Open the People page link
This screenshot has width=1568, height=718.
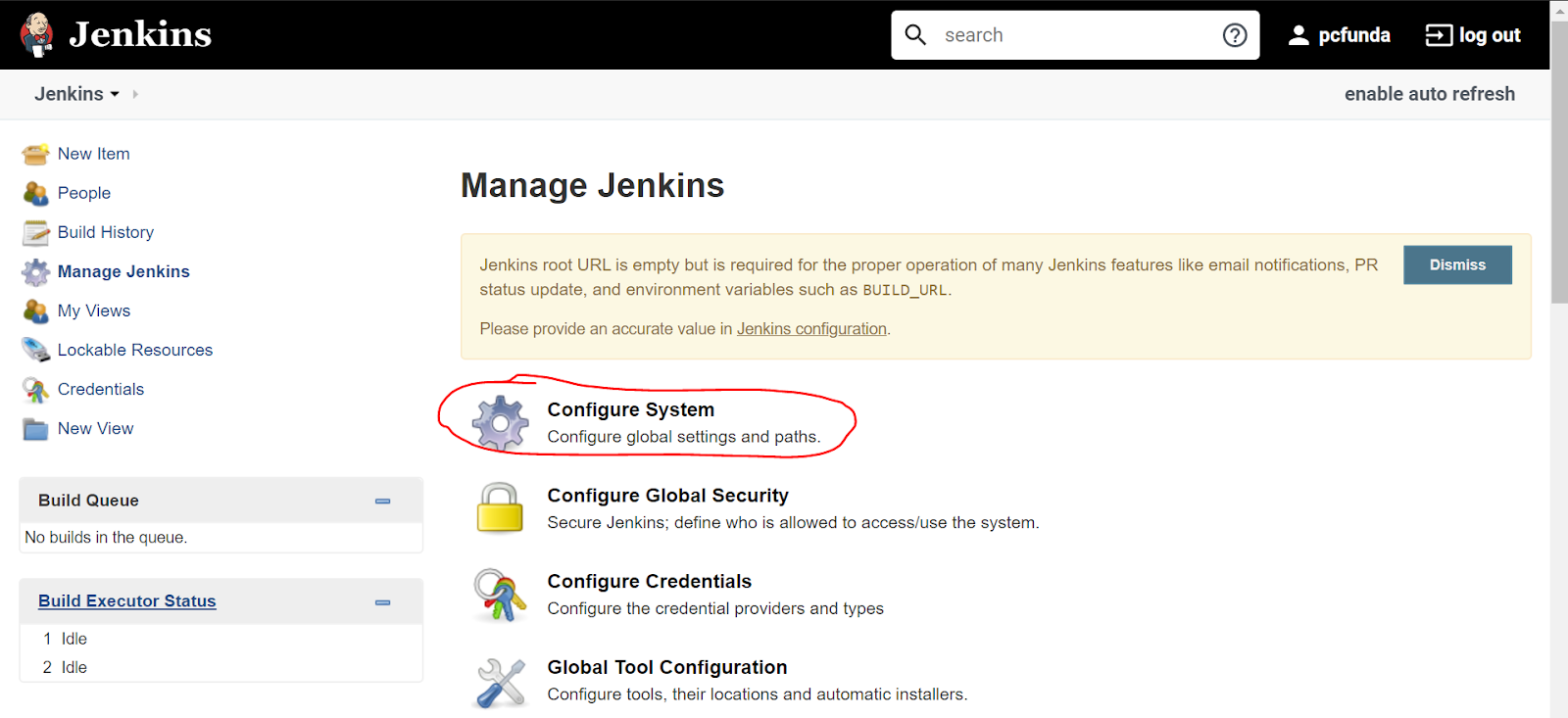point(84,193)
